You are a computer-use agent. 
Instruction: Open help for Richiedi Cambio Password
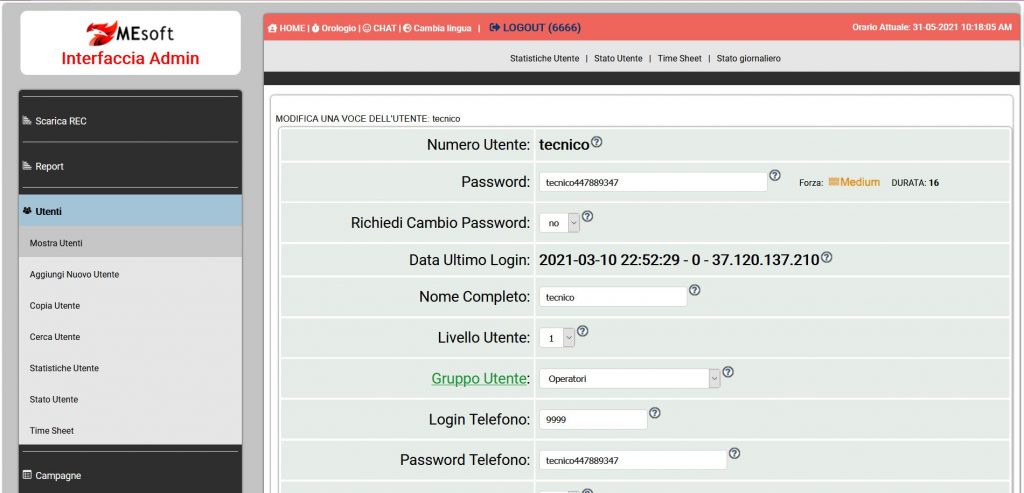pos(587,216)
